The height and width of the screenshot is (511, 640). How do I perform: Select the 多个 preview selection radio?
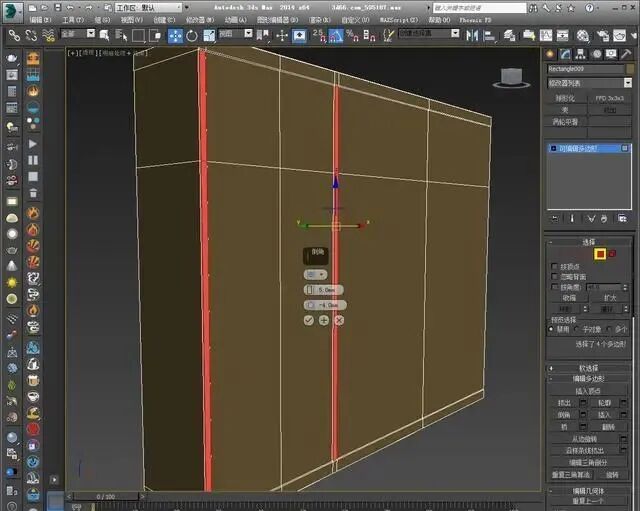609,329
